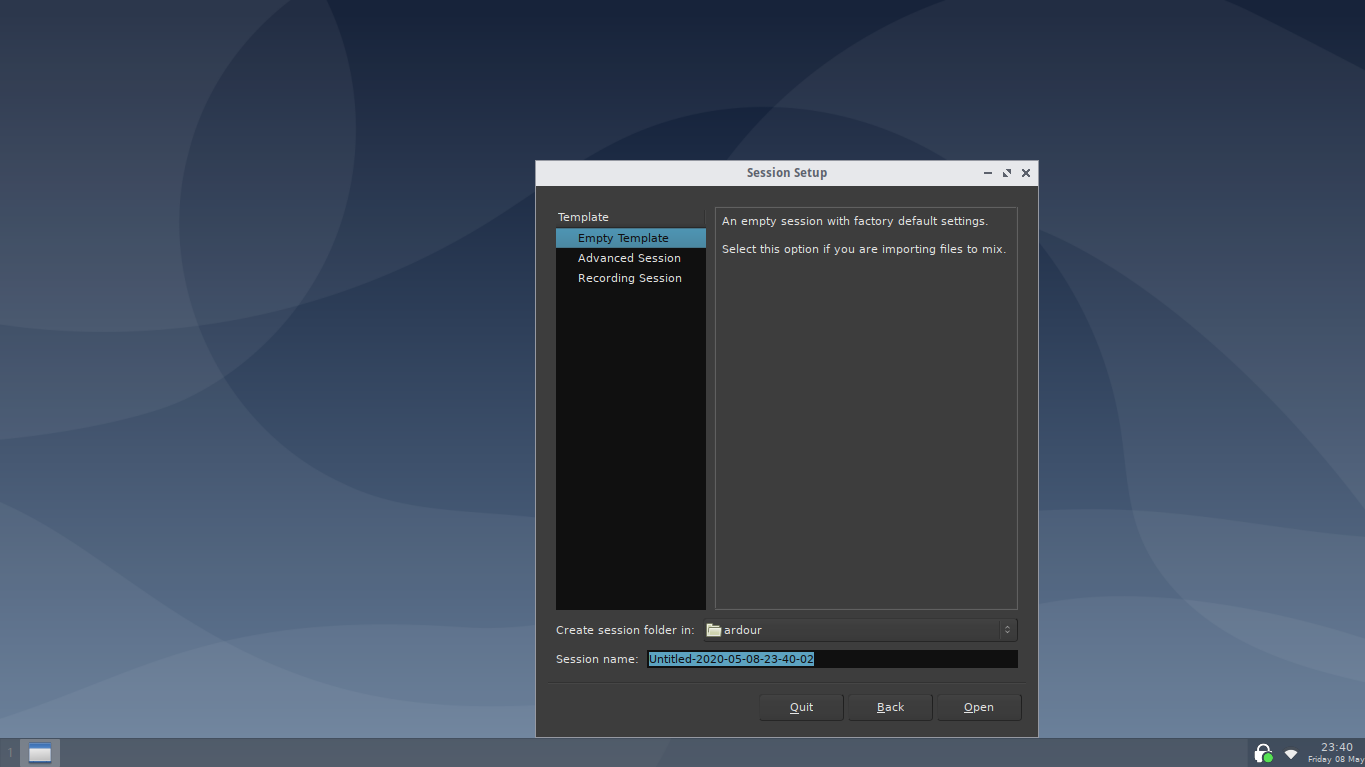Choose the Advanced Session template
Viewport: 1365px width, 767px height.
tap(629, 258)
